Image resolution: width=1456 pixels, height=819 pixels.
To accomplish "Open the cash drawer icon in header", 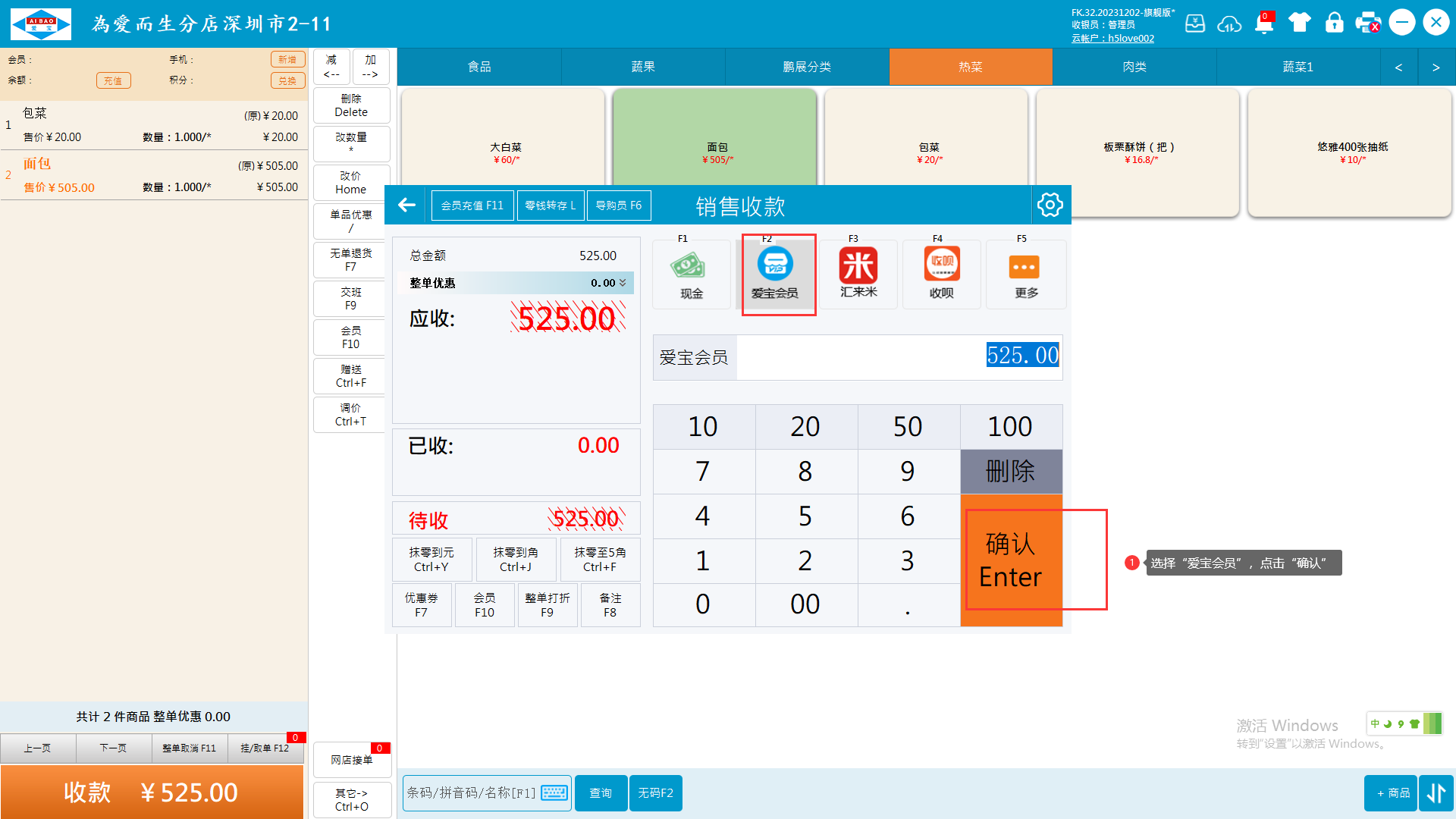I will (1195, 24).
